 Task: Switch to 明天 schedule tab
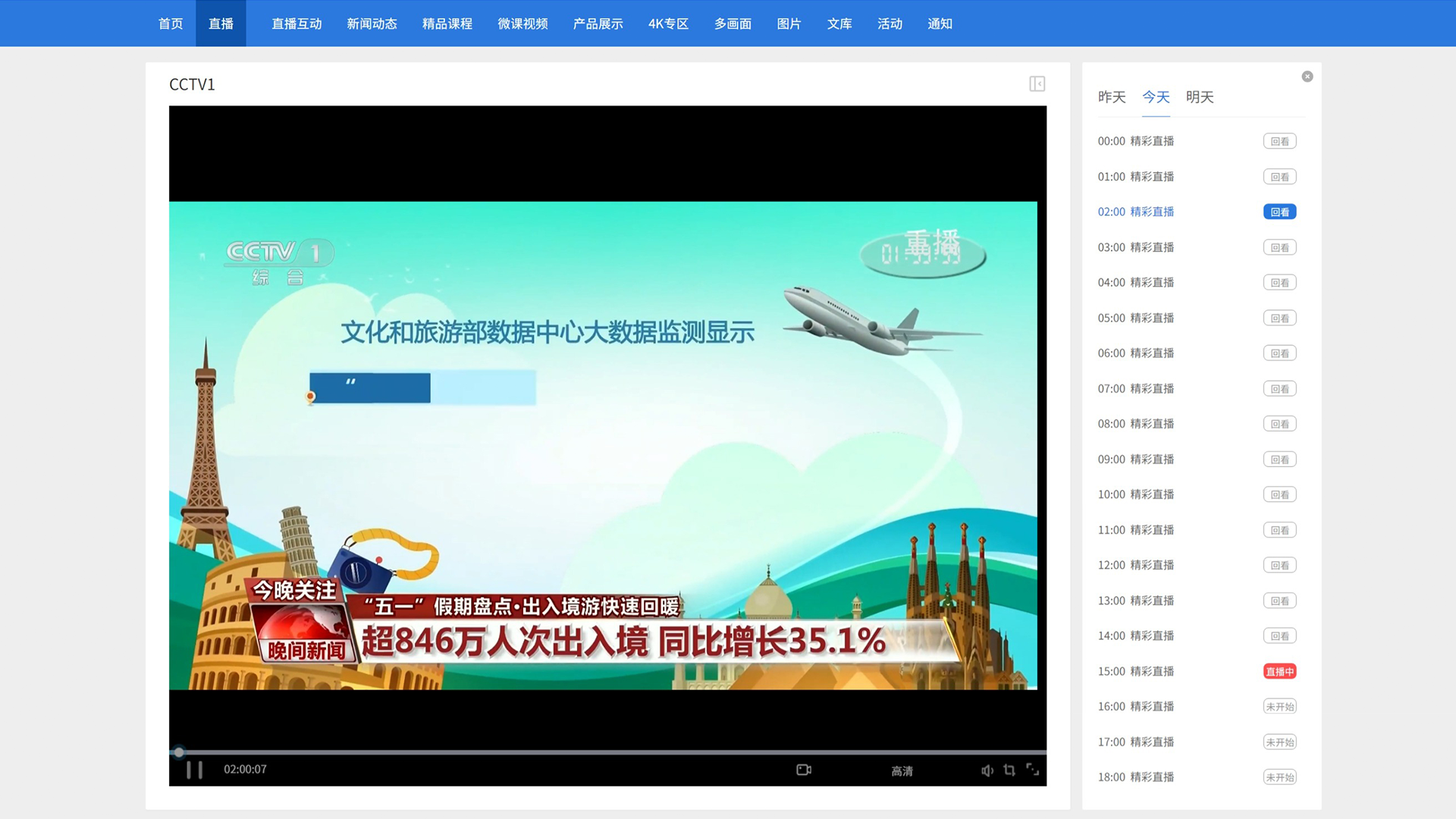point(1200,97)
